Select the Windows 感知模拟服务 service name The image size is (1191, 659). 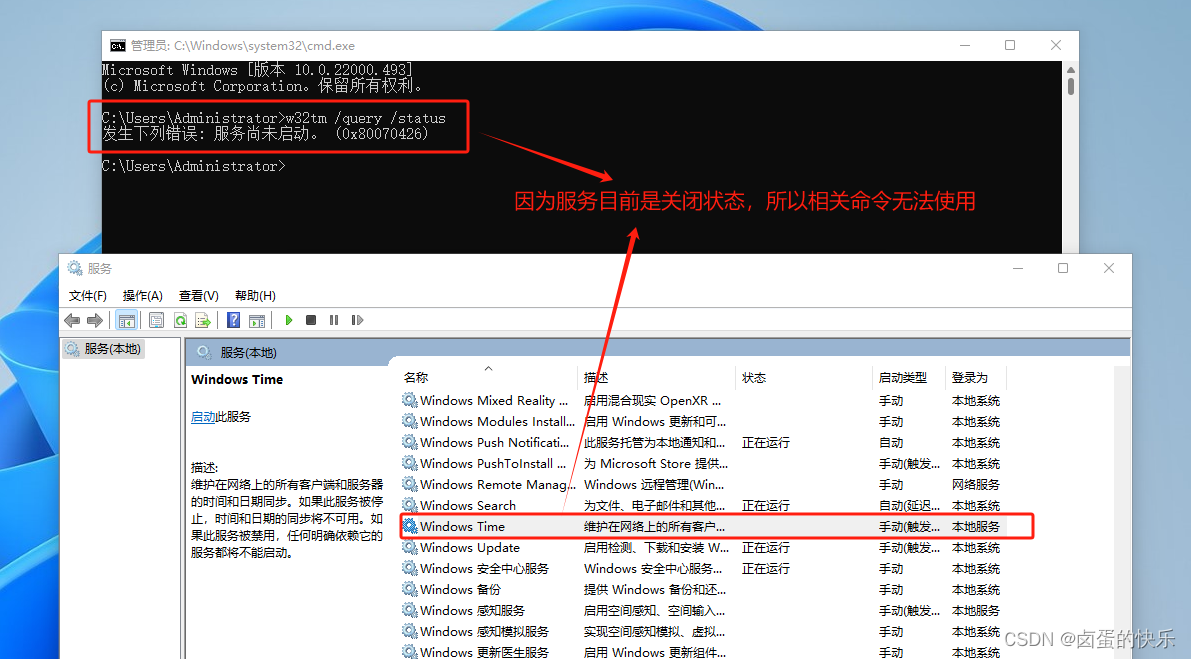click(x=485, y=632)
